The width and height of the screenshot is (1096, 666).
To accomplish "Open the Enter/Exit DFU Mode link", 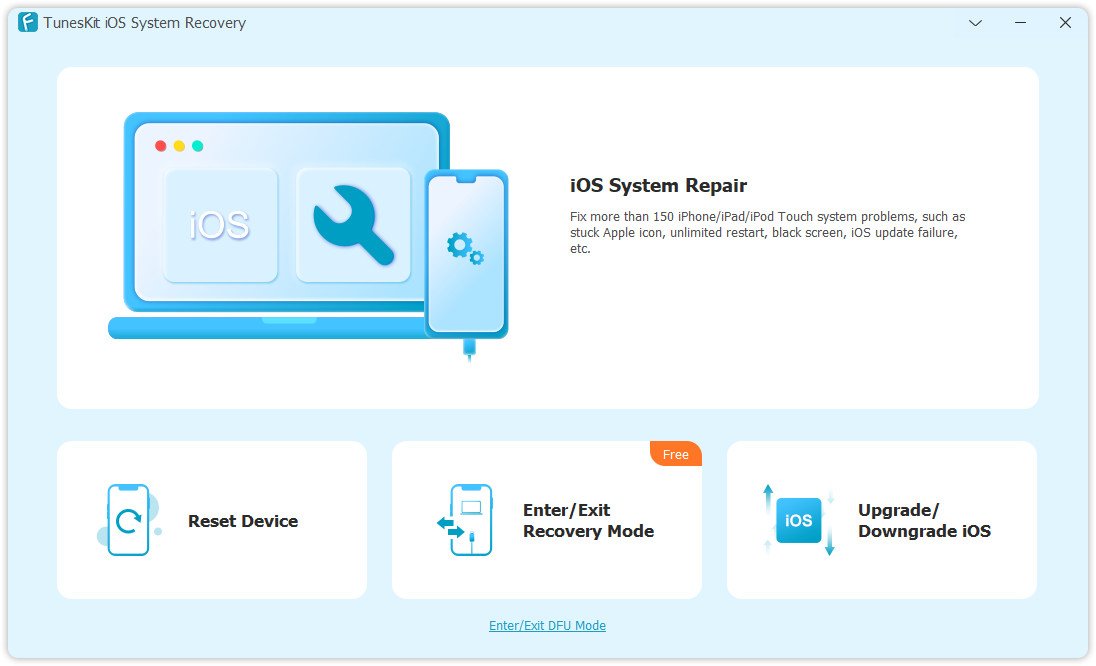I will pyautogui.click(x=547, y=625).
